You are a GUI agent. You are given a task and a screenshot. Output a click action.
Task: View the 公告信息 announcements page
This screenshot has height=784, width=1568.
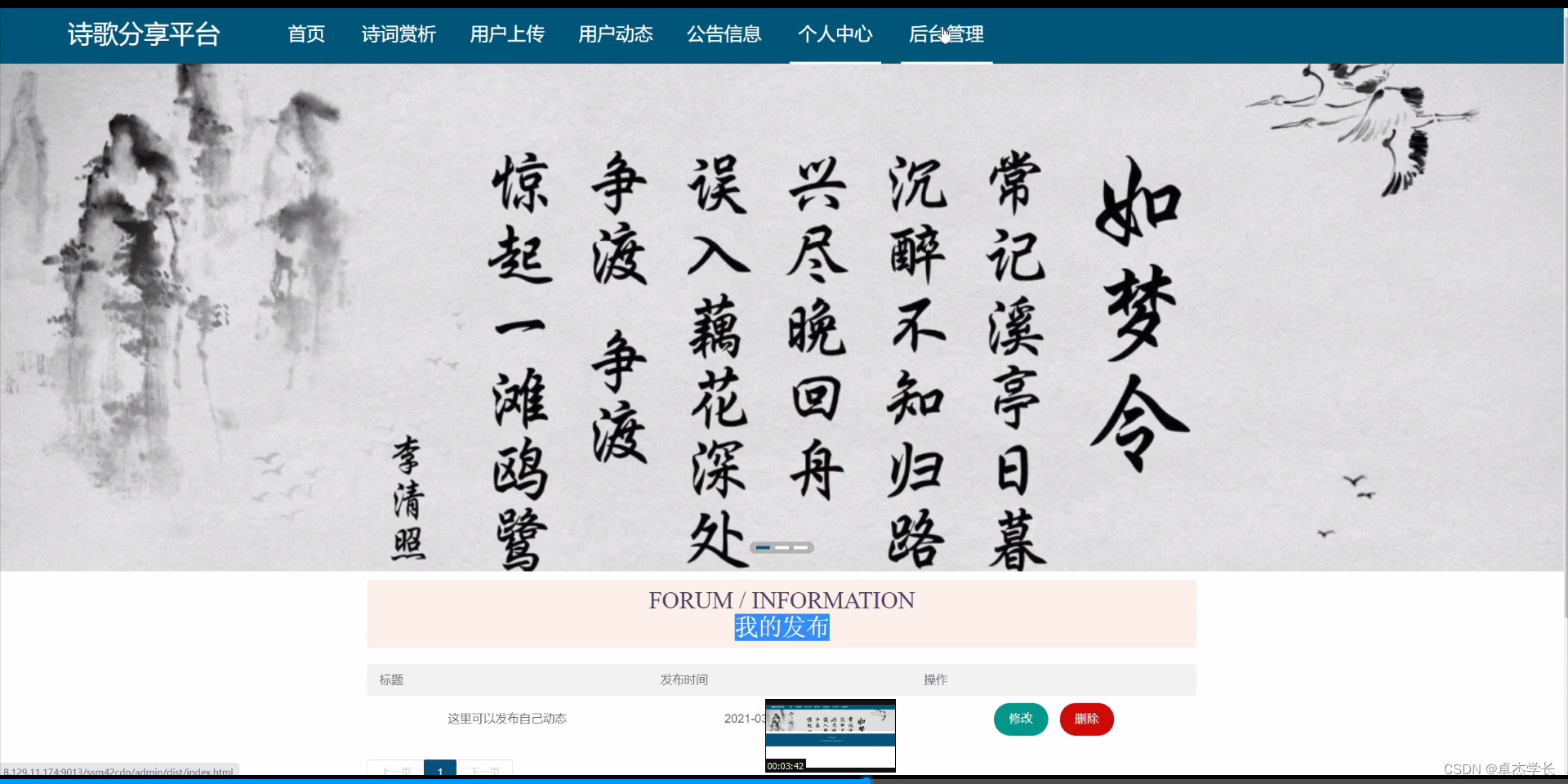(x=724, y=34)
